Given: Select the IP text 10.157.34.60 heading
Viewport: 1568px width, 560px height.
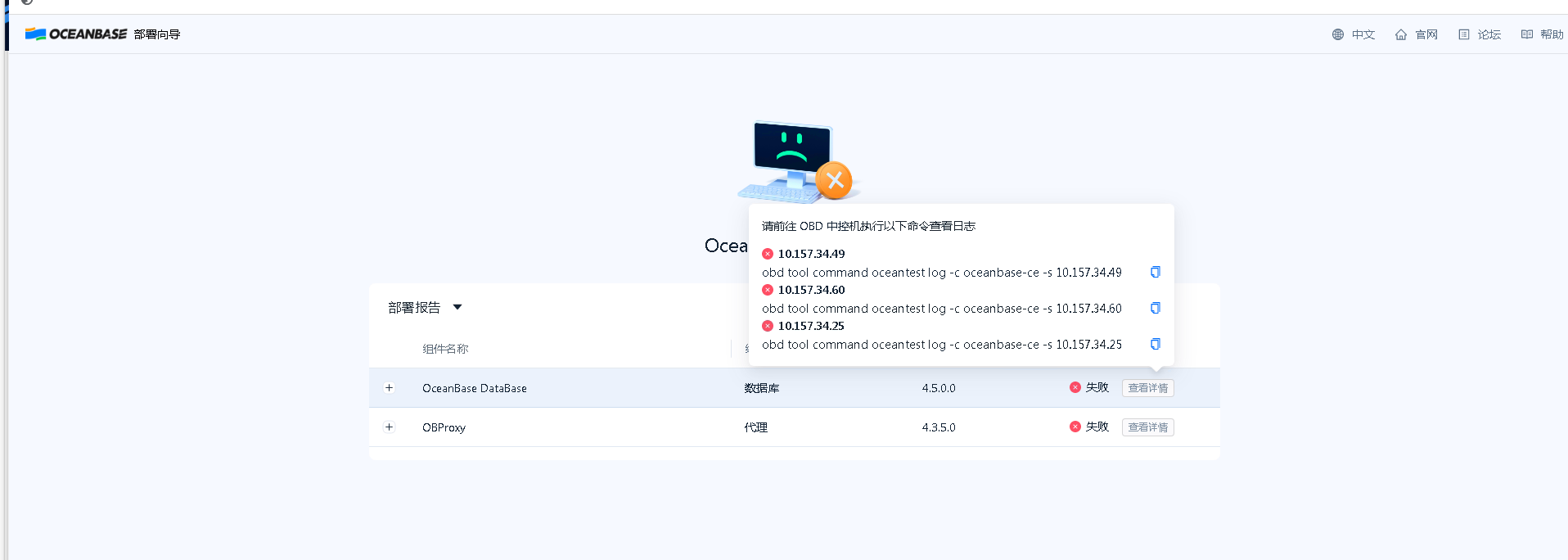Looking at the screenshot, I should tap(811, 290).
